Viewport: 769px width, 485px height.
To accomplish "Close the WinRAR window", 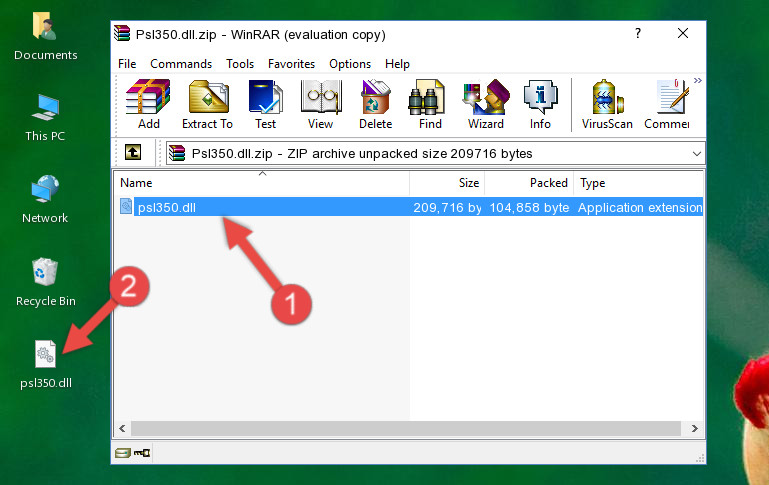I will click(x=683, y=33).
